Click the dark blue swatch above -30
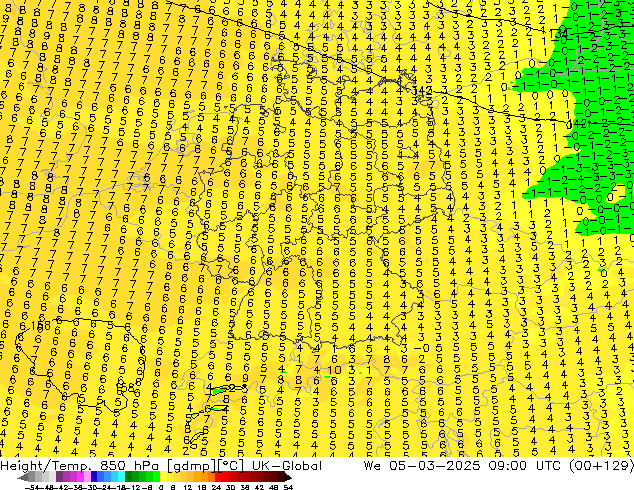 pos(94,477)
